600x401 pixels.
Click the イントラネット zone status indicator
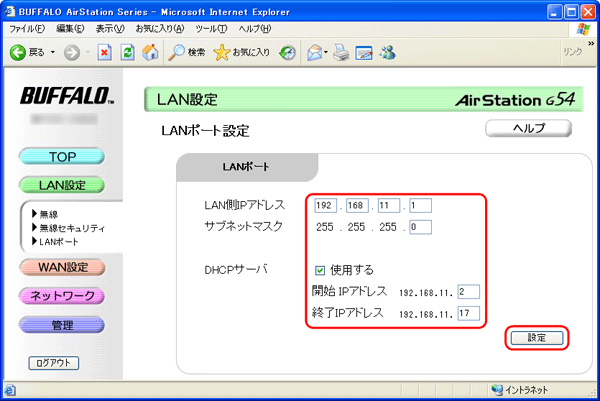519,390
